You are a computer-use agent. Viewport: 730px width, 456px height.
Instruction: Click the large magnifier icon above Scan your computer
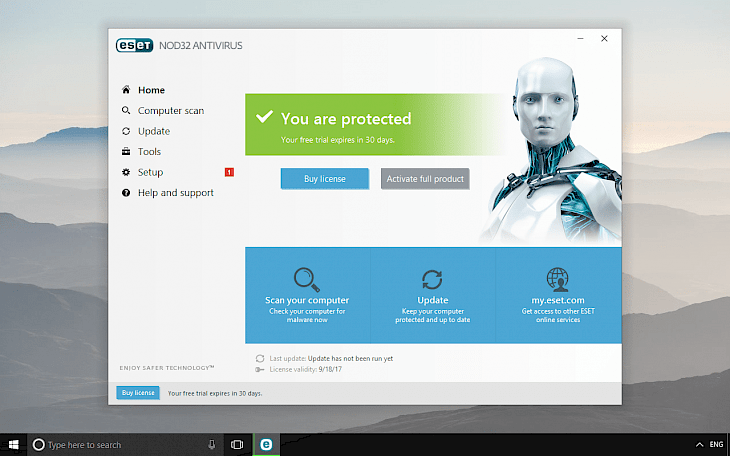(307, 279)
